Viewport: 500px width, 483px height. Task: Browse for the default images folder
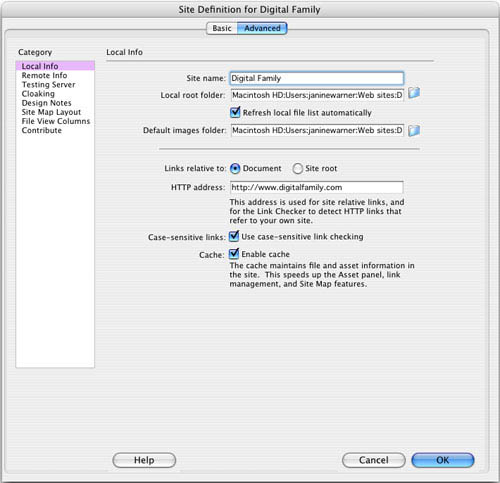tap(414, 130)
